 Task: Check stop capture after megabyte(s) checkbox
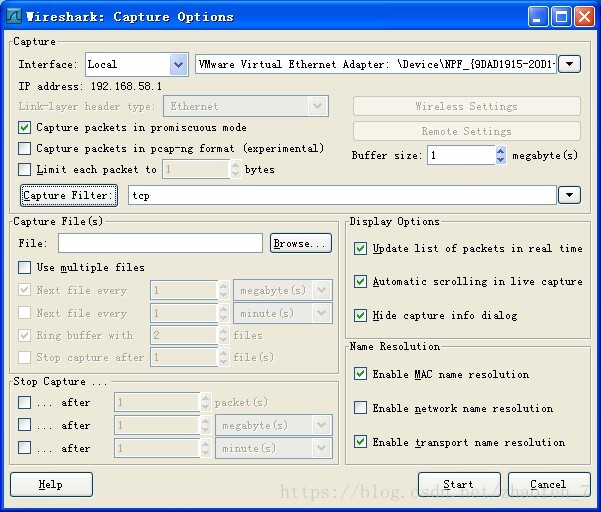[x=25, y=425]
